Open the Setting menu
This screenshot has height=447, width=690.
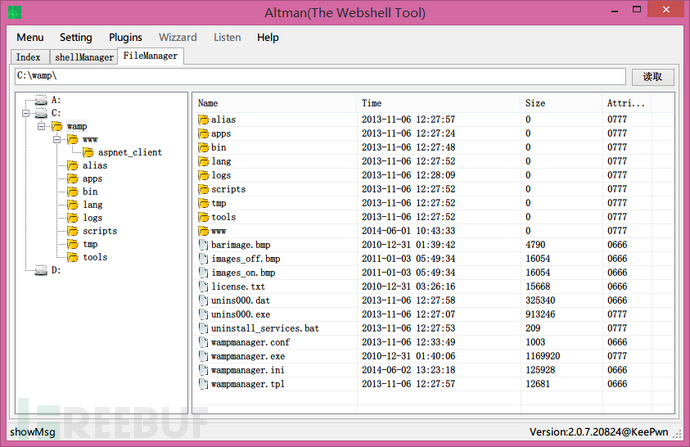coord(76,37)
